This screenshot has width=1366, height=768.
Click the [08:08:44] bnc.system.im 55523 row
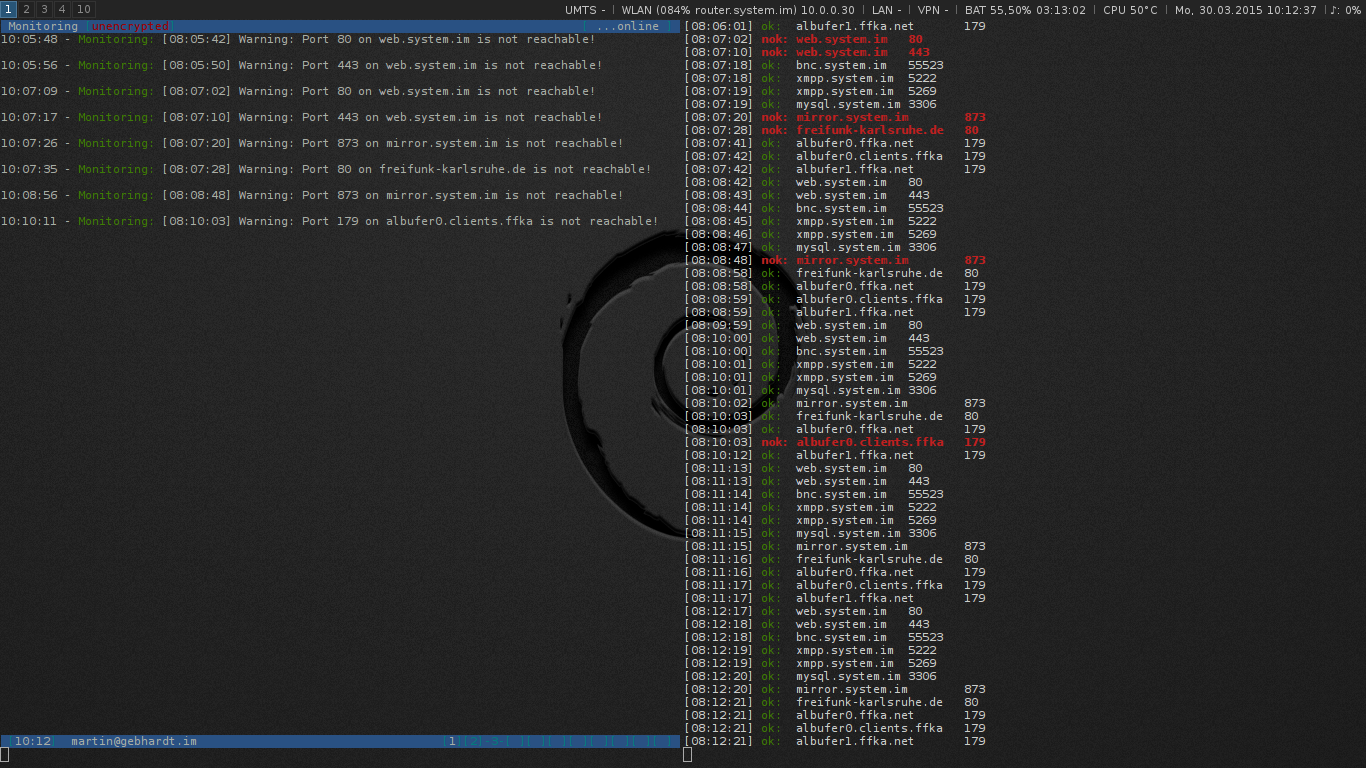pos(814,208)
